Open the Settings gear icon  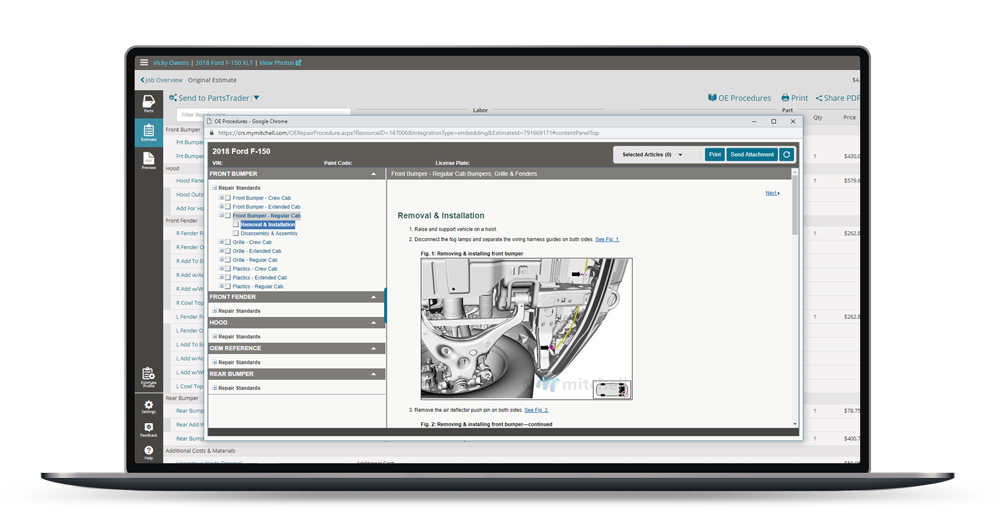(x=148, y=407)
